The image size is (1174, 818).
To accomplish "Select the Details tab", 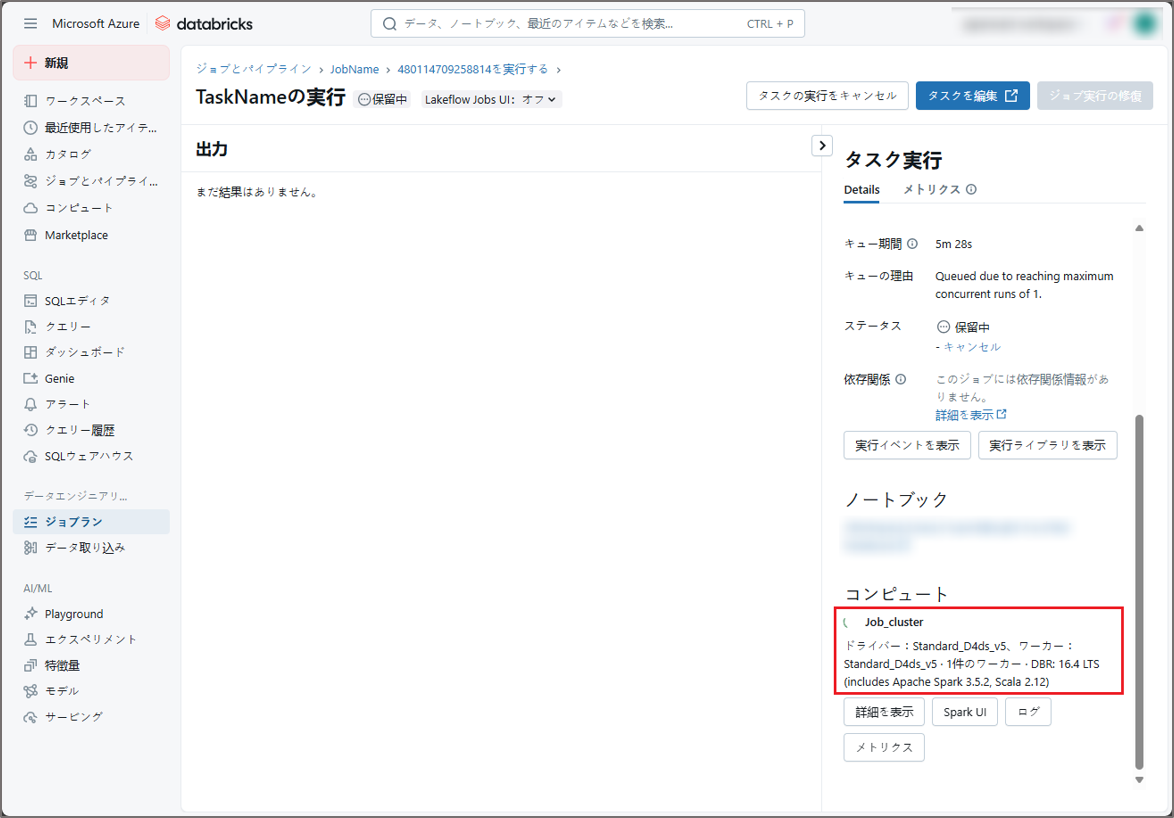I will (861, 190).
